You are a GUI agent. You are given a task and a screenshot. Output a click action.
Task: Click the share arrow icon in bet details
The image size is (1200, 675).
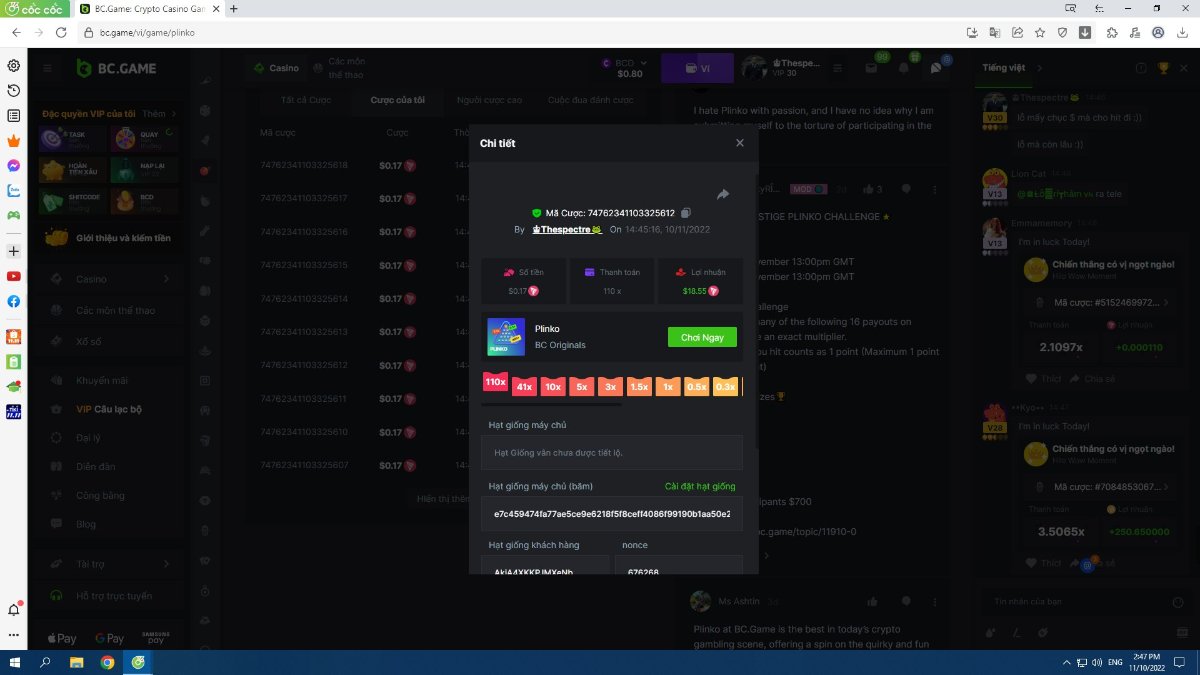723,194
